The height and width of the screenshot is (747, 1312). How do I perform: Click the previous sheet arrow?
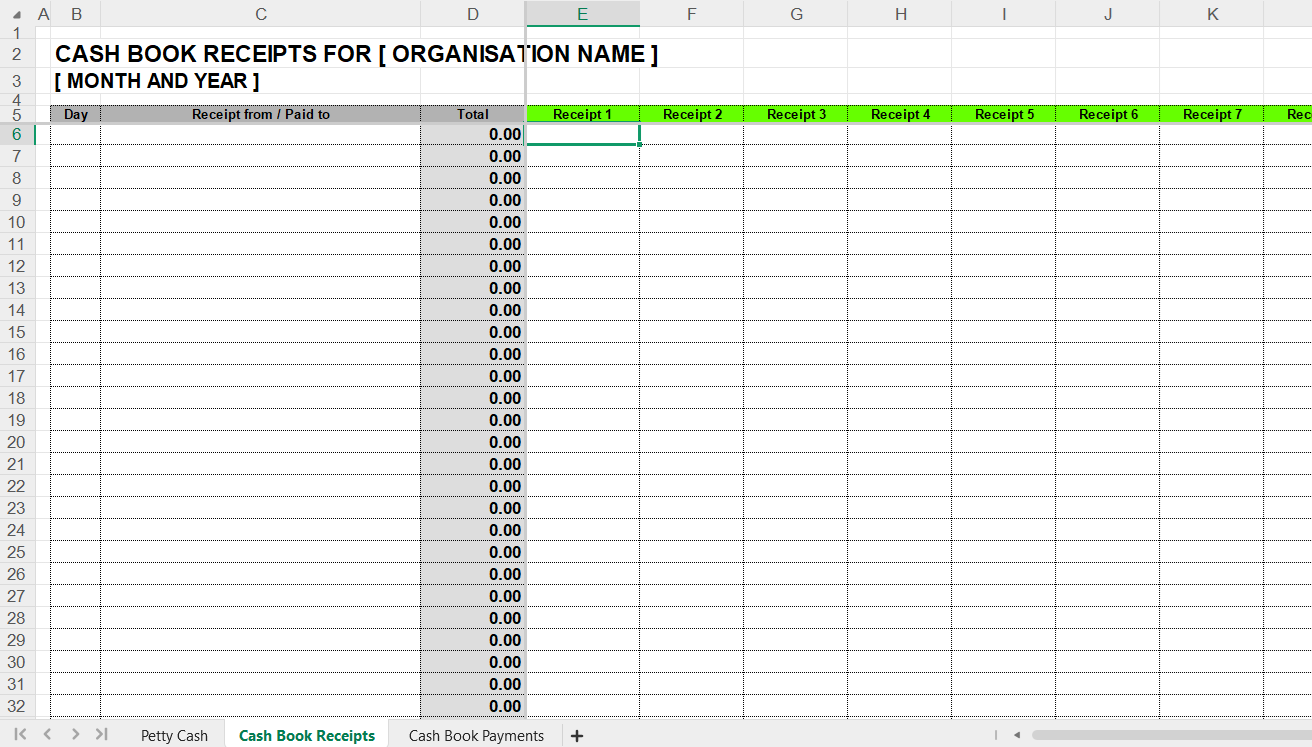pyautogui.click(x=47, y=734)
